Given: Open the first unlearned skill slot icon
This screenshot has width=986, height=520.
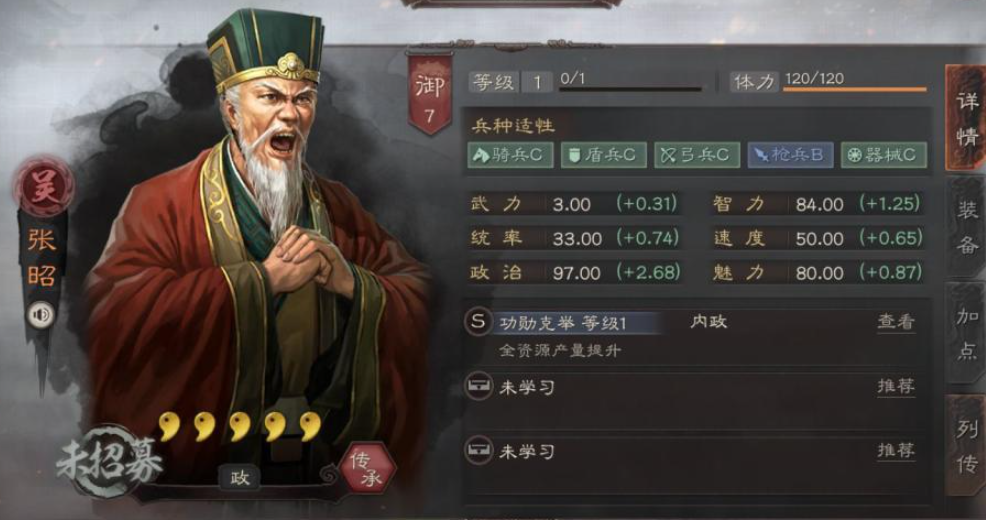Looking at the screenshot, I should click(x=479, y=386).
